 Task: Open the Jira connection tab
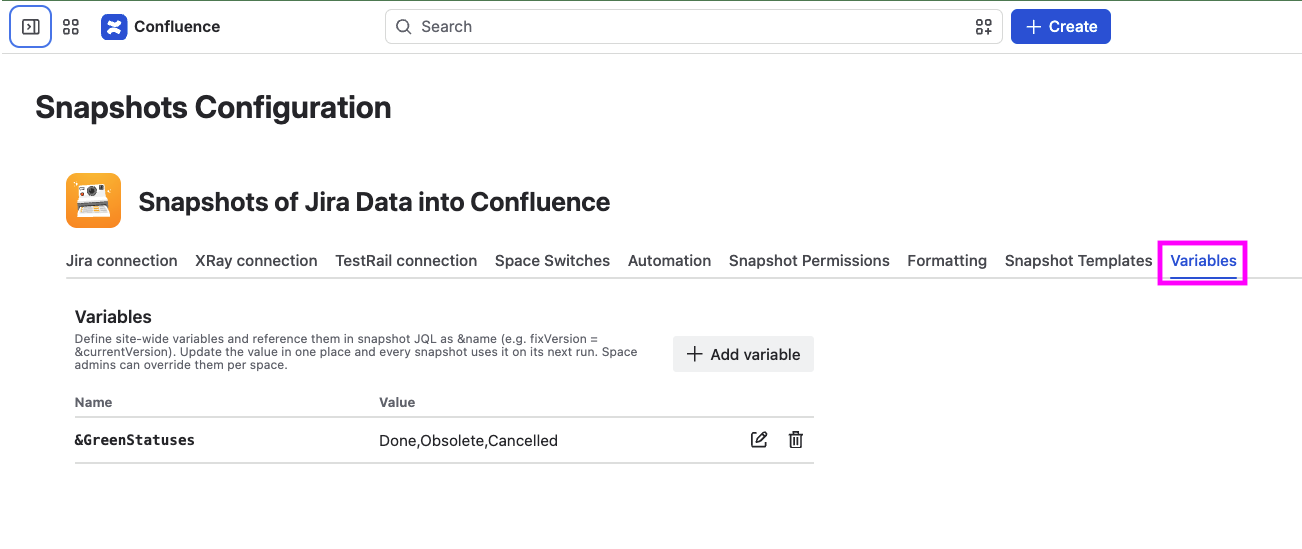pos(122,260)
